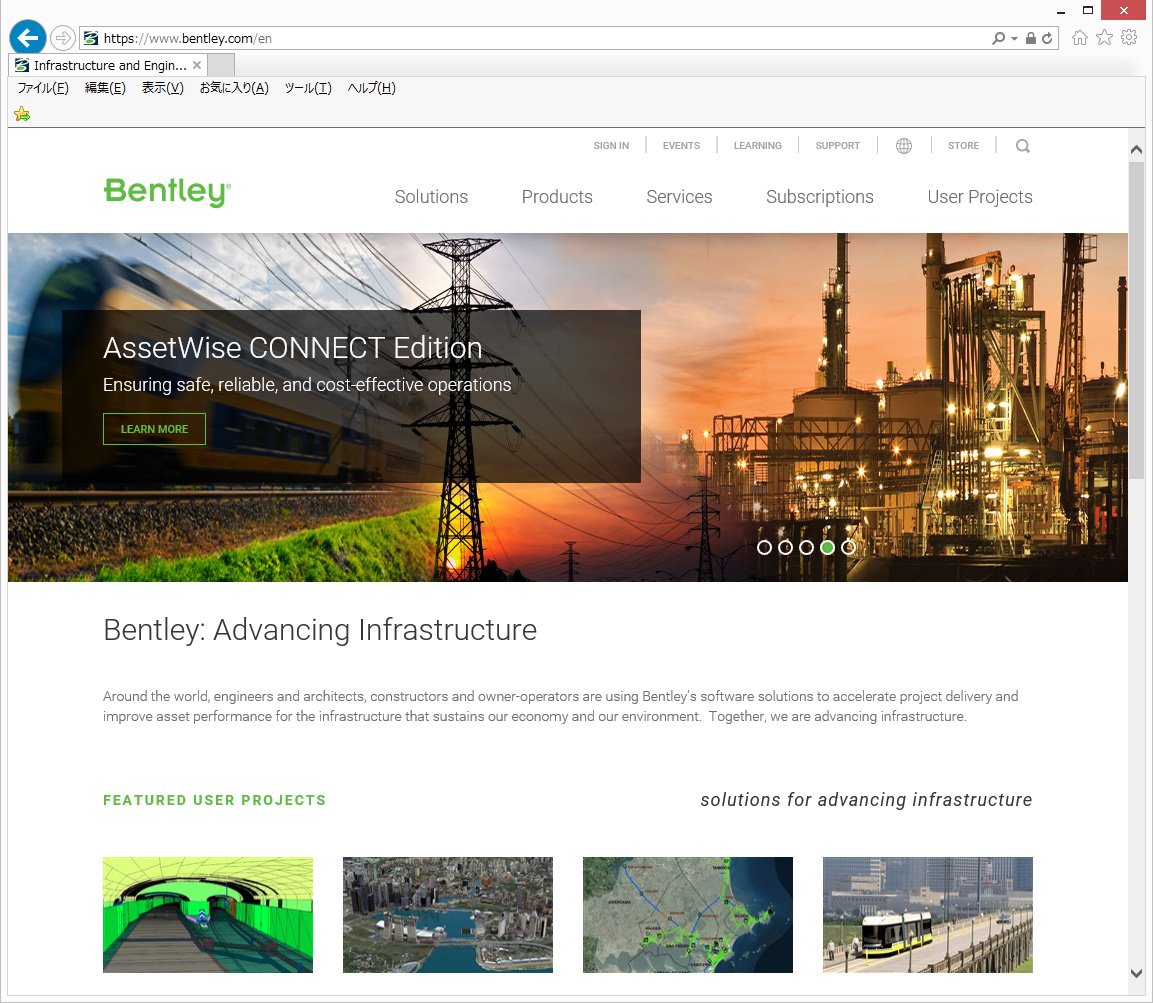Open Favorites with the star icon

[x=1104, y=38]
